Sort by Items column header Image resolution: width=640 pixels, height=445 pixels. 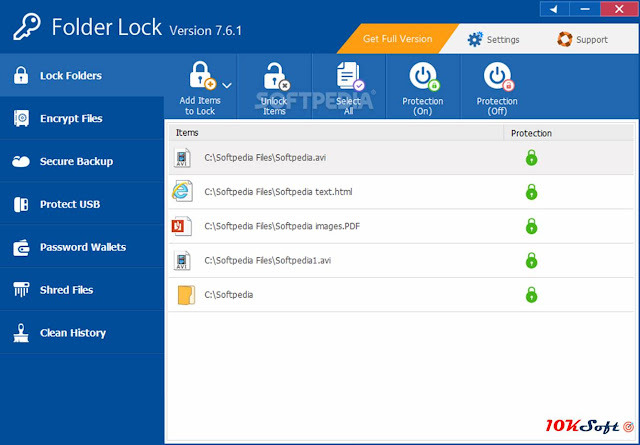[x=336, y=133]
